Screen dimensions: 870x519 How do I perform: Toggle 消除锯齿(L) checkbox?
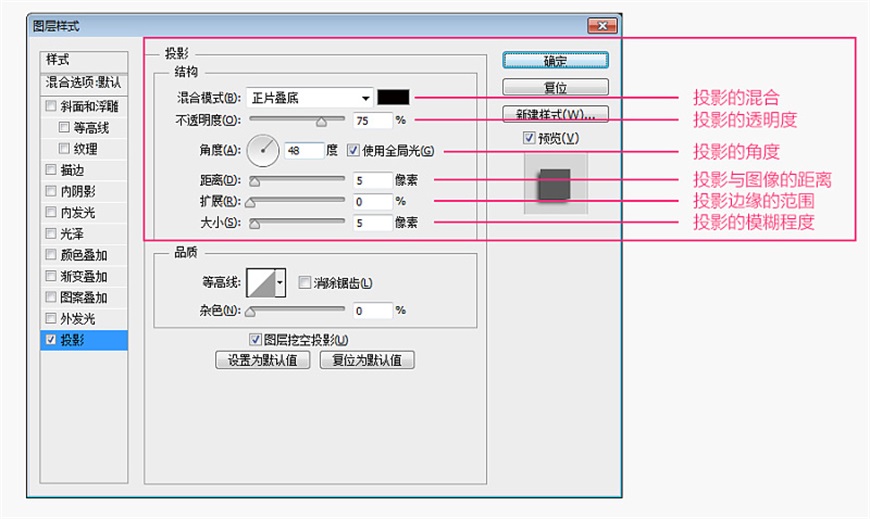coord(304,283)
